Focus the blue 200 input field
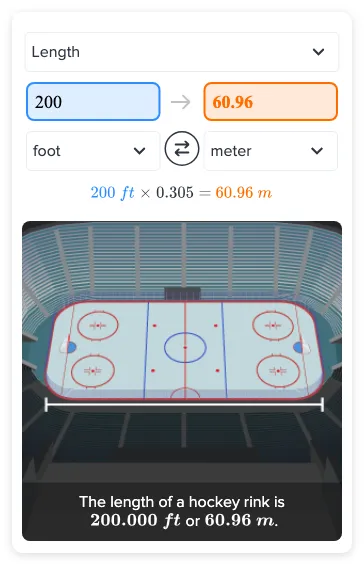The width and height of the screenshot is (364, 565). point(93,102)
